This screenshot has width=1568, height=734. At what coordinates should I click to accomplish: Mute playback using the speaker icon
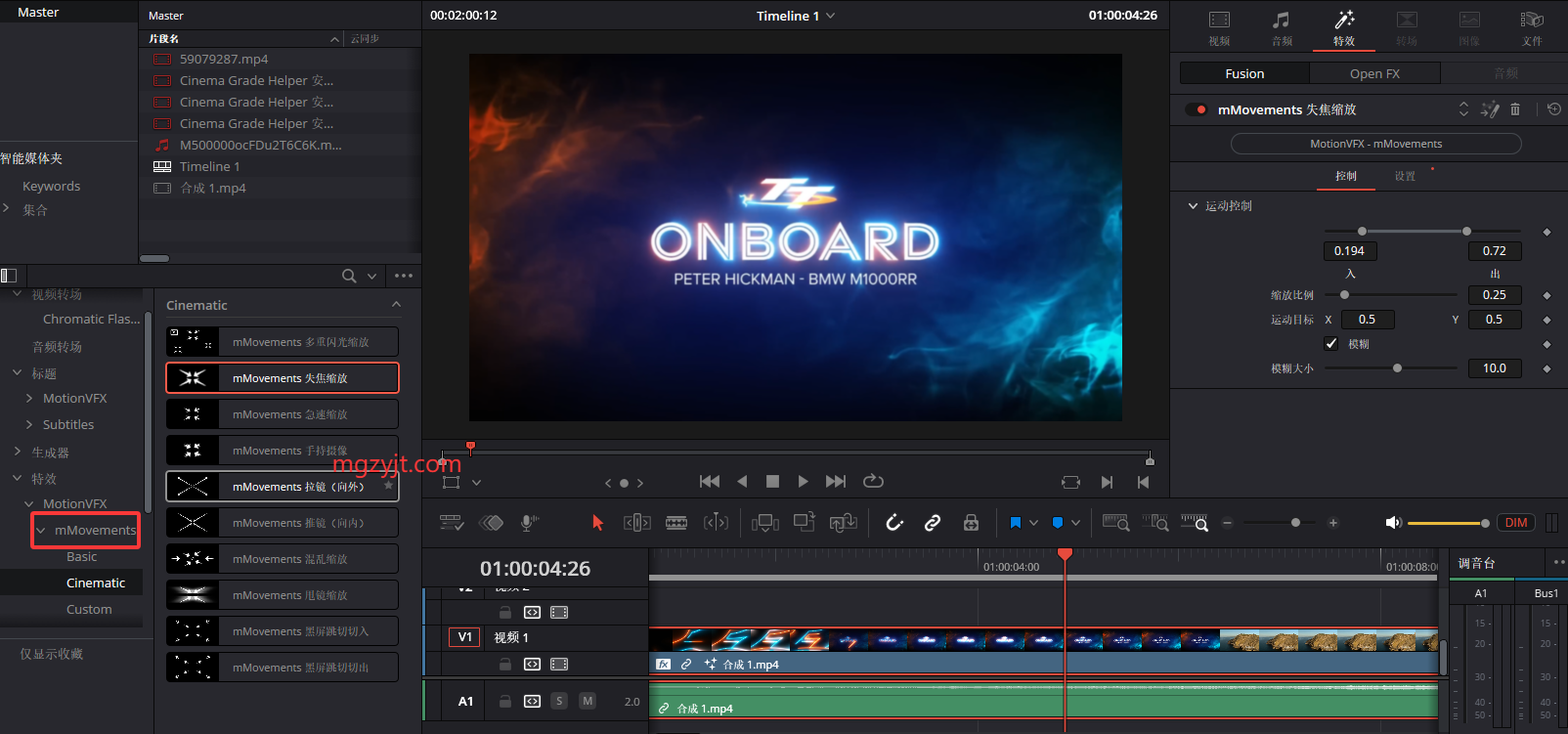[x=1394, y=523]
